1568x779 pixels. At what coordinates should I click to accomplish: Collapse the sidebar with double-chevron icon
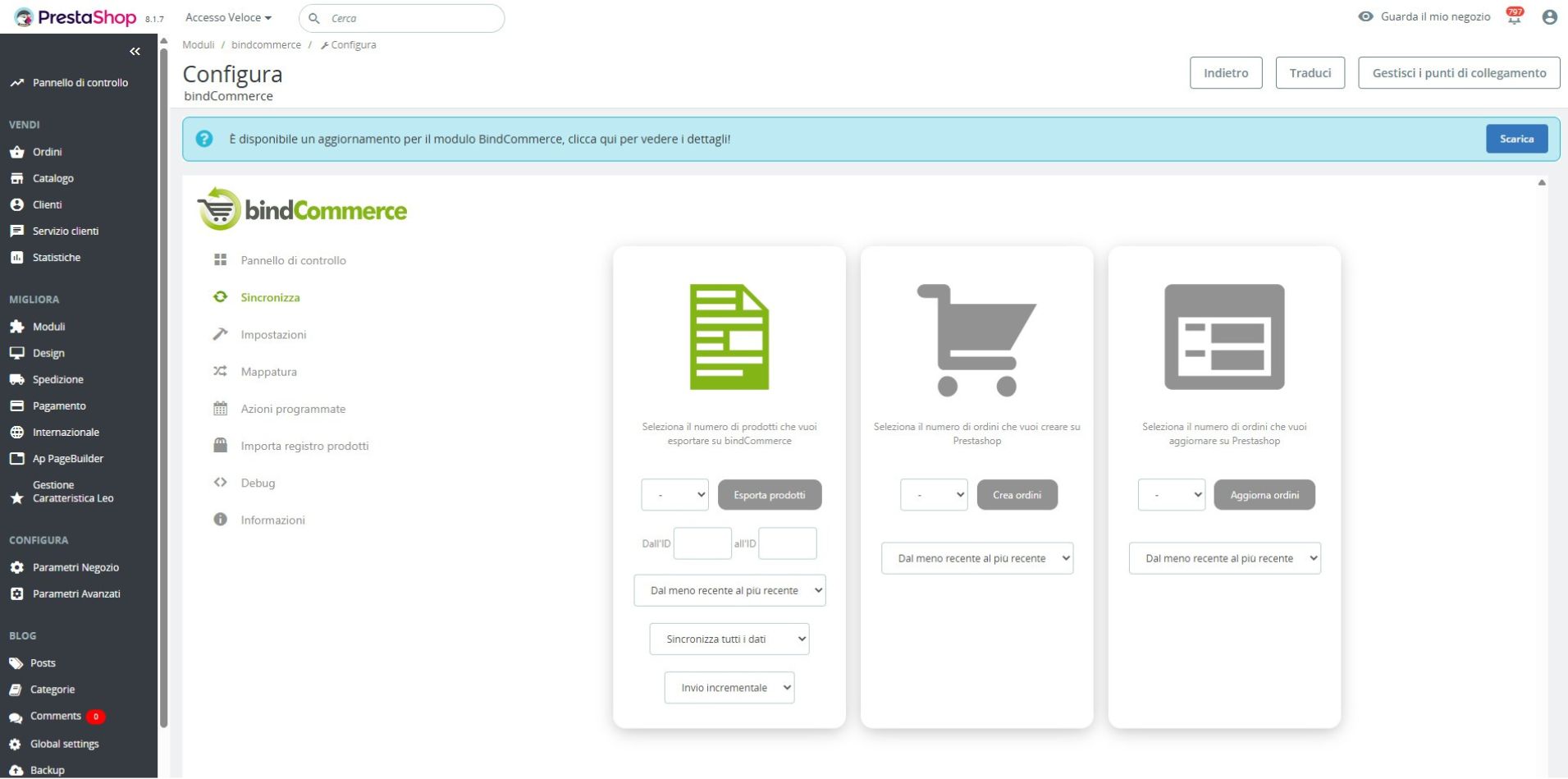pos(135,52)
